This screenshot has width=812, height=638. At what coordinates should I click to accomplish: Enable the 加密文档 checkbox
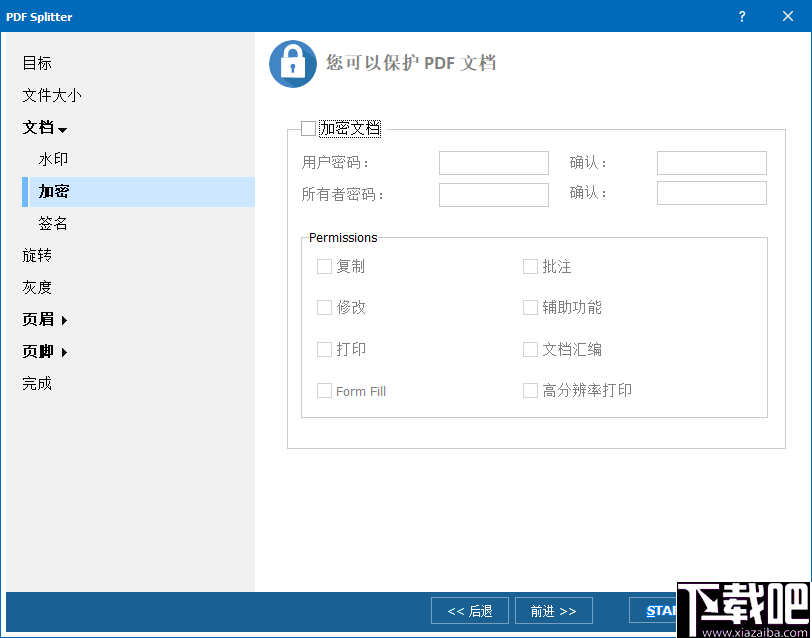[x=308, y=128]
